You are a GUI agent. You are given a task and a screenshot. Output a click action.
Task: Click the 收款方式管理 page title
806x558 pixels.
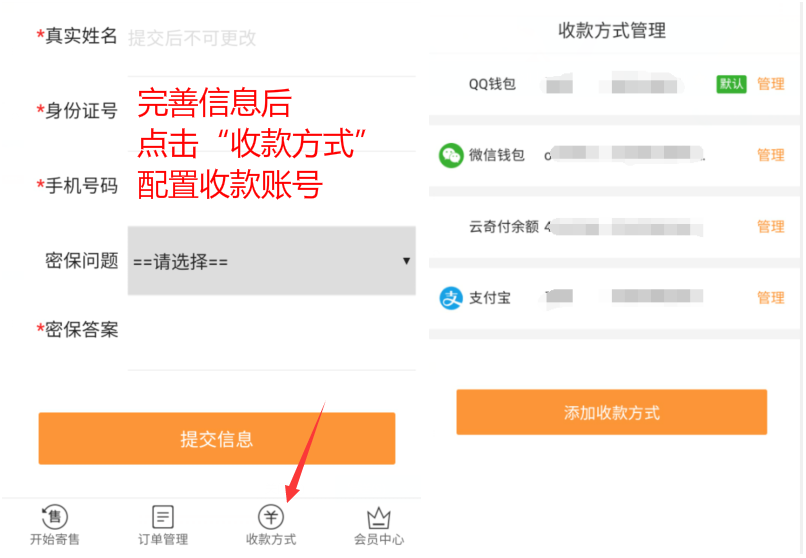tap(612, 31)
